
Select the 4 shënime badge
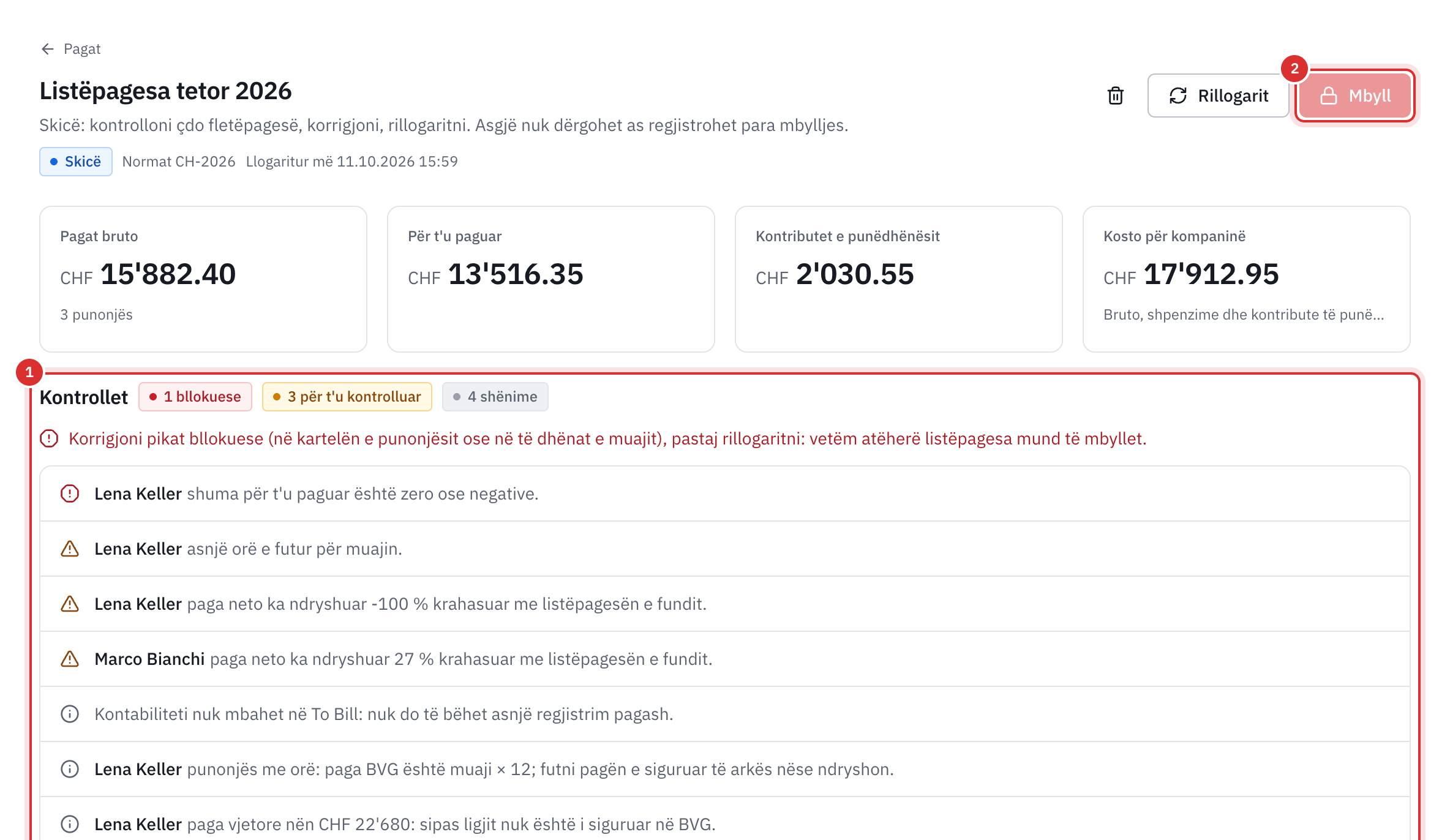tap(495, 397)
